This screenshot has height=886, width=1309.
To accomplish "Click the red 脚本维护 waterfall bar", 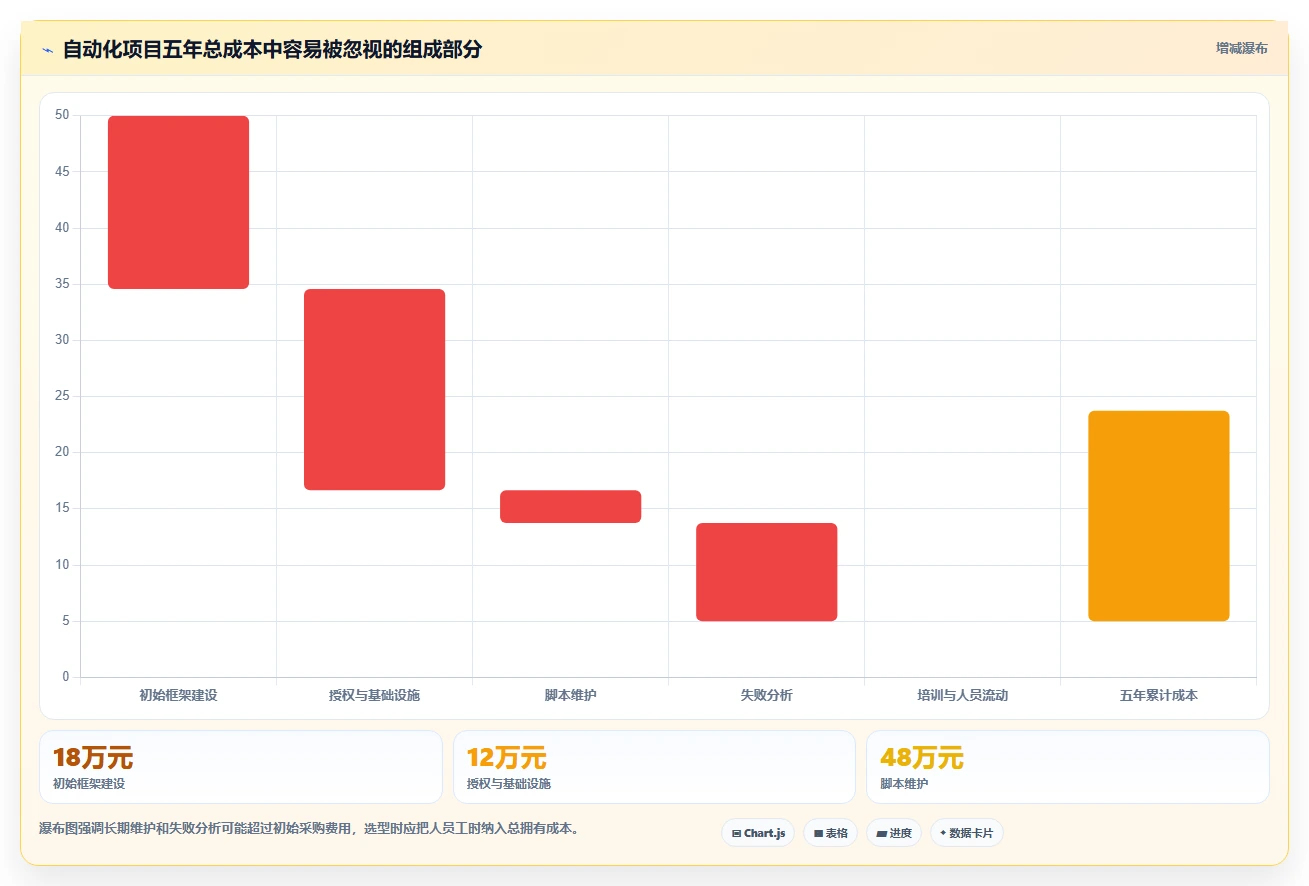I will (570, 506).
